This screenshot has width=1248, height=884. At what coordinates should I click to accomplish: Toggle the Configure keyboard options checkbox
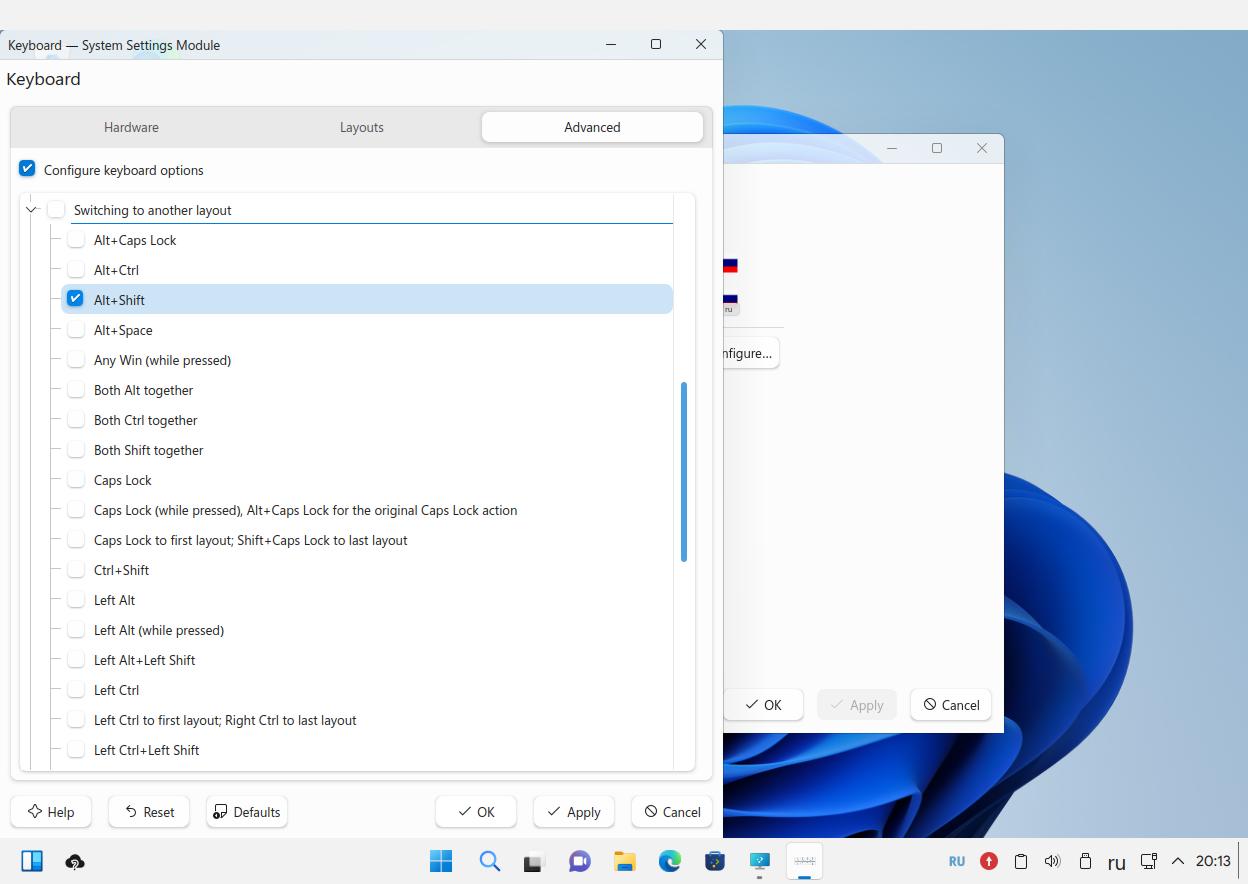[x=27, y=169]
